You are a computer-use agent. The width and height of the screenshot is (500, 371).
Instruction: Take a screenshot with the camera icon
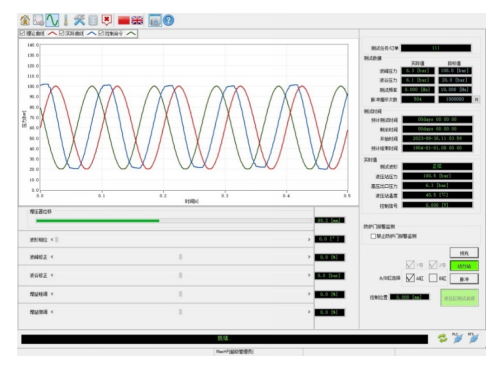click(155, 20)
